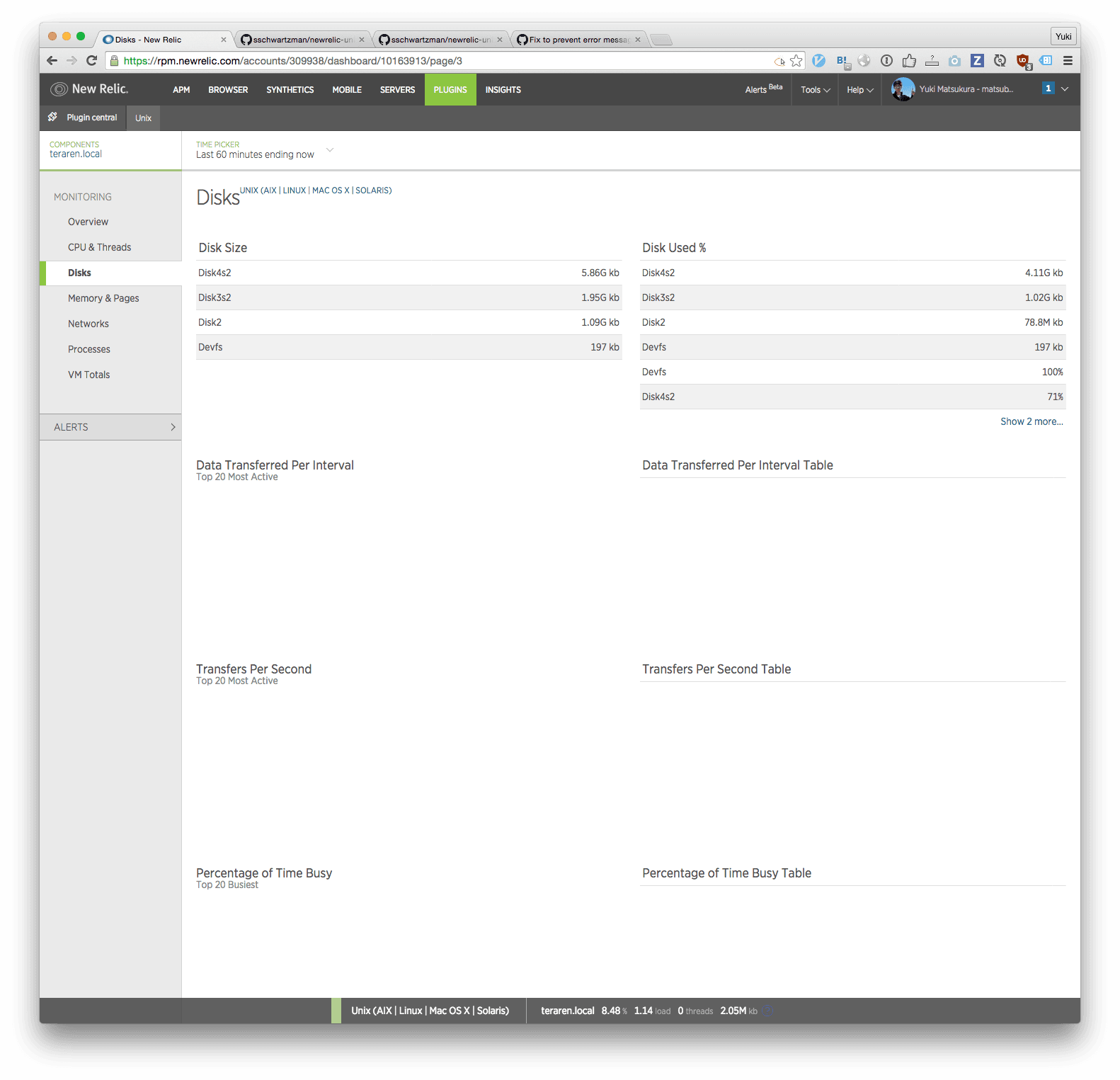The height and width of the screenshot is (1080, 1120).
Task: Expand the ALERTS sidebar section
Action: pos(110,427)
